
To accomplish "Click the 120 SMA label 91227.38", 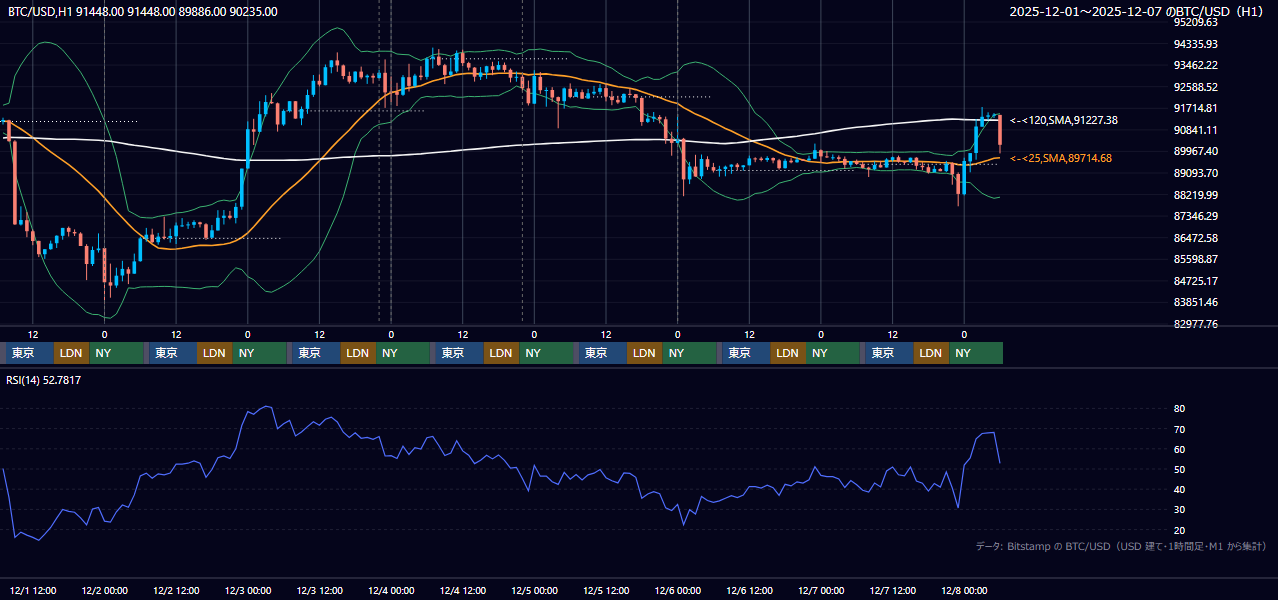I will click(x=1064, y=120).
